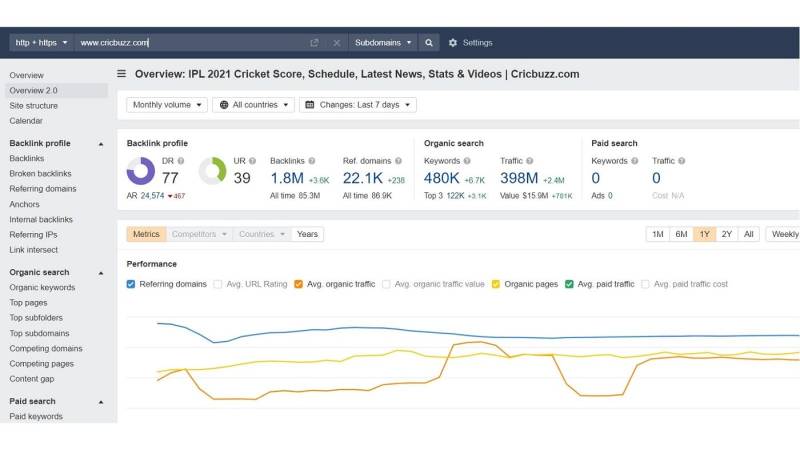Toggle Organic pages checkbox
This screenshot has height=450, width=800.
[496, 284]
